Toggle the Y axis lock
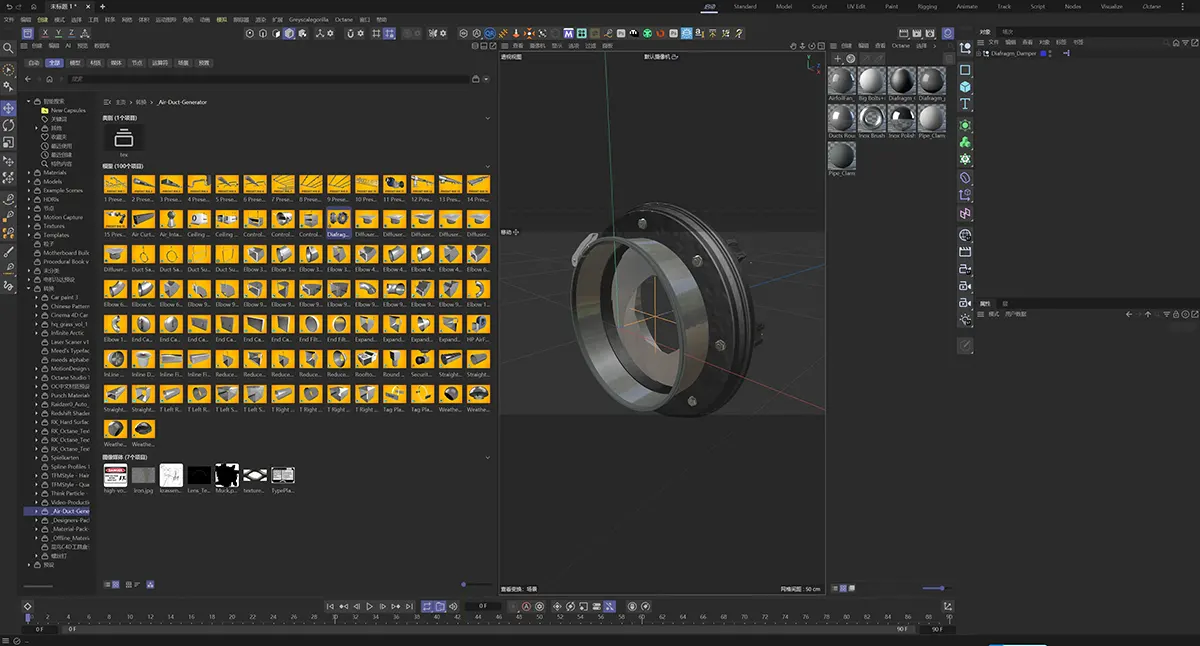Image resolution: width=1200 pixels, height=646 pixels. coord(59,33)
